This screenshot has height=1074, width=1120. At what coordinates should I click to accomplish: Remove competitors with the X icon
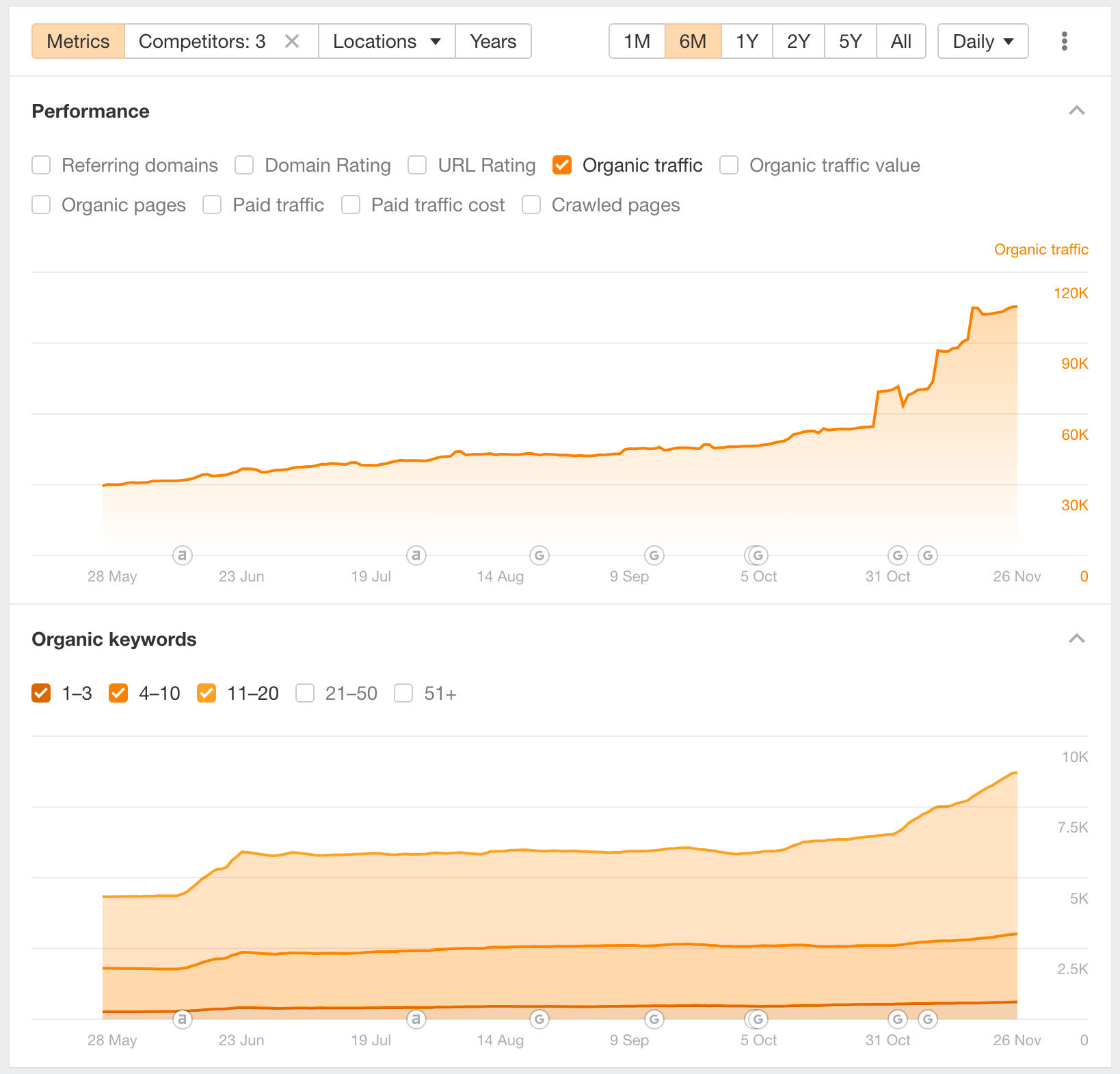tap(292, 41)
